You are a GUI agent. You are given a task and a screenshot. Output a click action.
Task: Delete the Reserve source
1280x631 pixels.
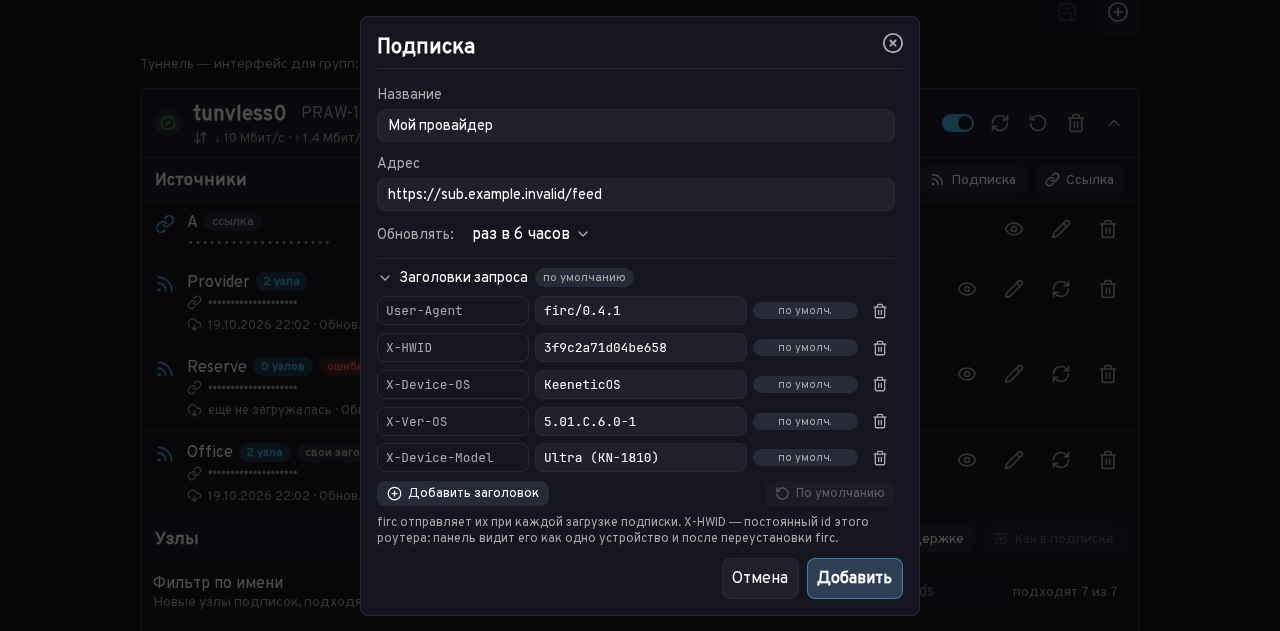(x=1108, y=374)
